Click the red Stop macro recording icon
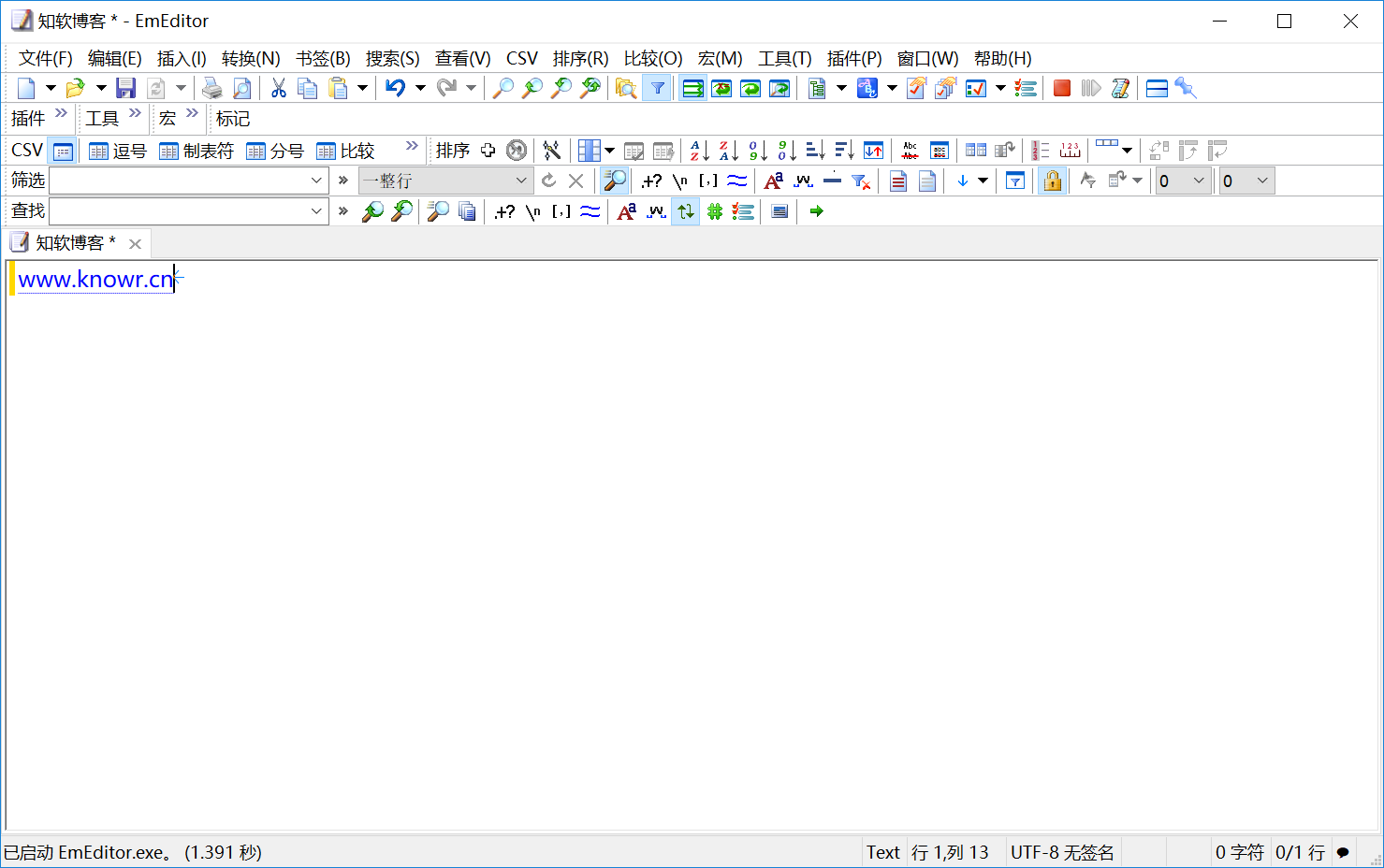 1061,88
